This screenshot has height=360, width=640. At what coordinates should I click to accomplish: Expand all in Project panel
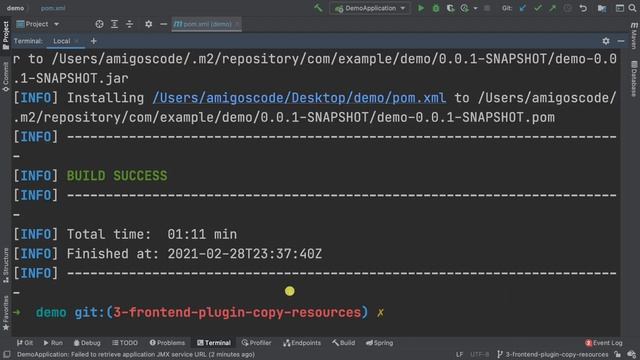[x=114, y=24]
